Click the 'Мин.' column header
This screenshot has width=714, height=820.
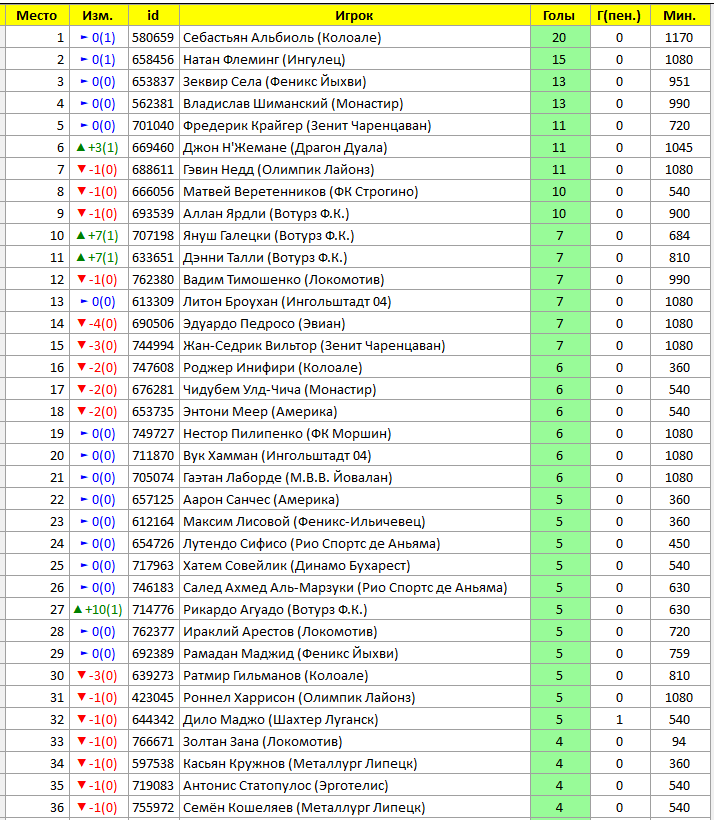(x=679, y=16)
